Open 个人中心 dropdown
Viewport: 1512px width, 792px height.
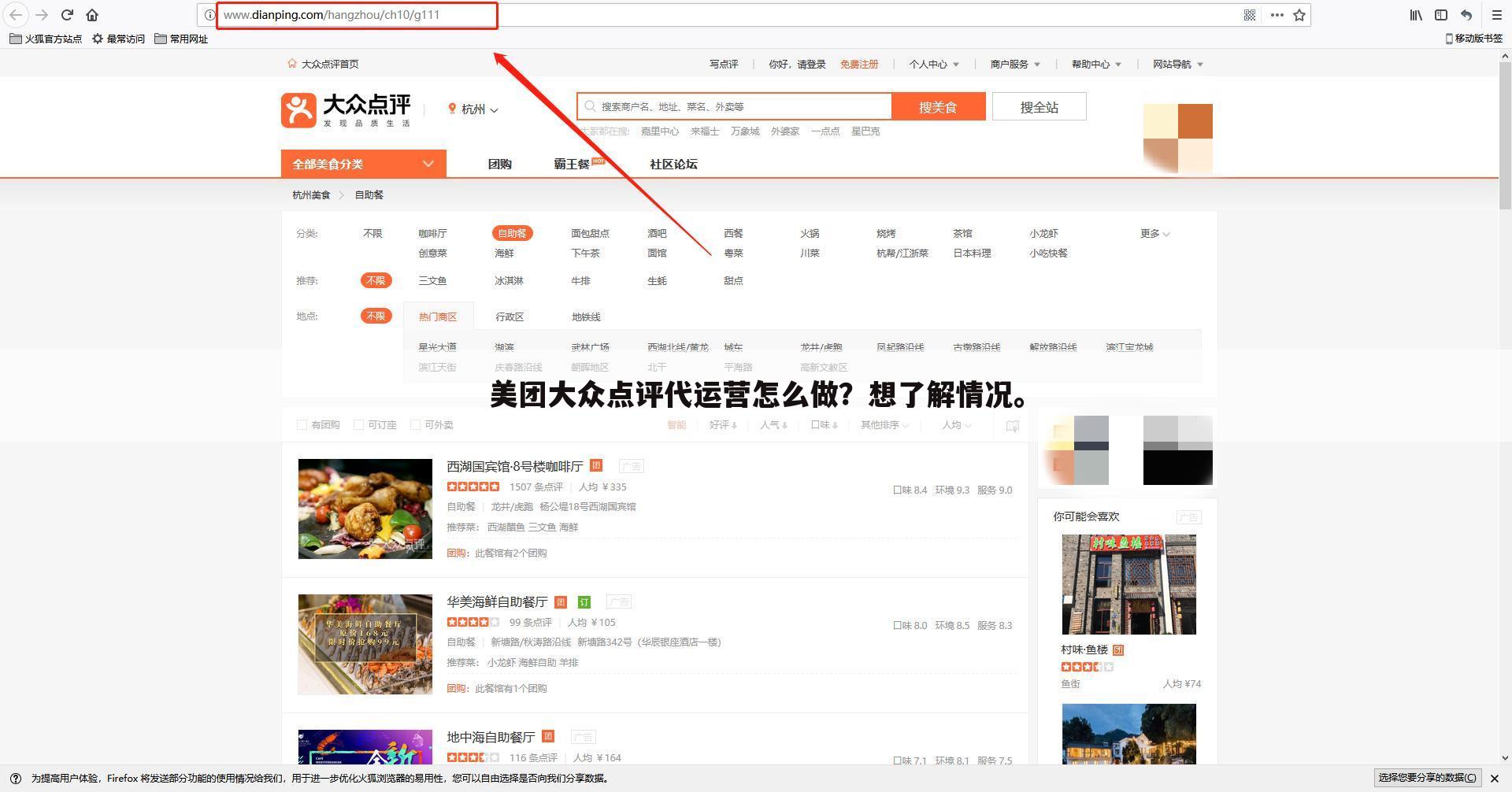tap(934, 64)
